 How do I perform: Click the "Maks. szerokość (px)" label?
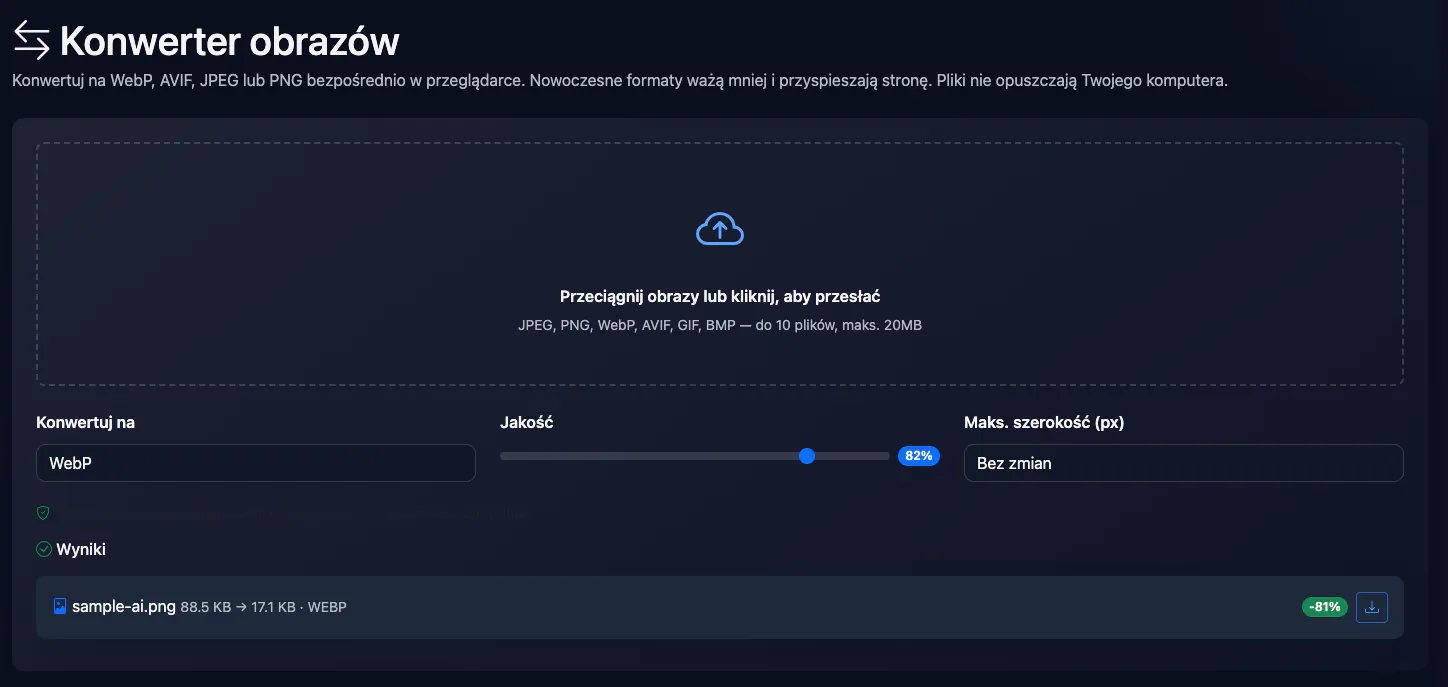click(1044, 422)
